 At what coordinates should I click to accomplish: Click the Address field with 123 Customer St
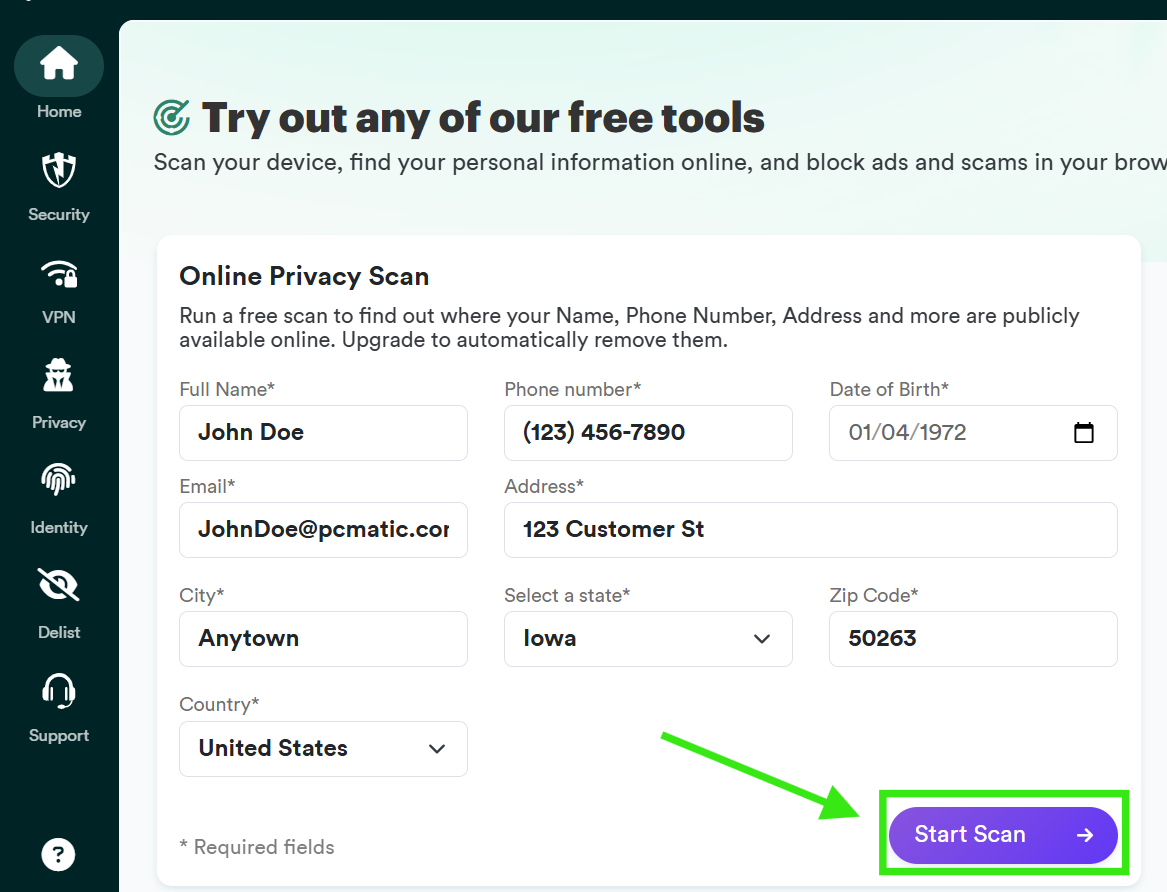click(810, 530)
